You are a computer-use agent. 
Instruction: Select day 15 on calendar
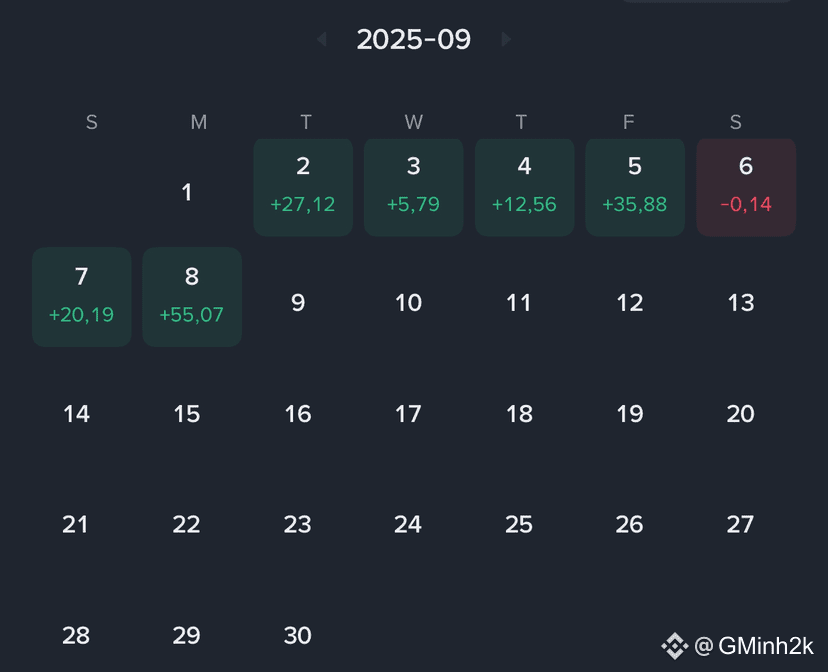pyautogui.click(x=187, y=413)
